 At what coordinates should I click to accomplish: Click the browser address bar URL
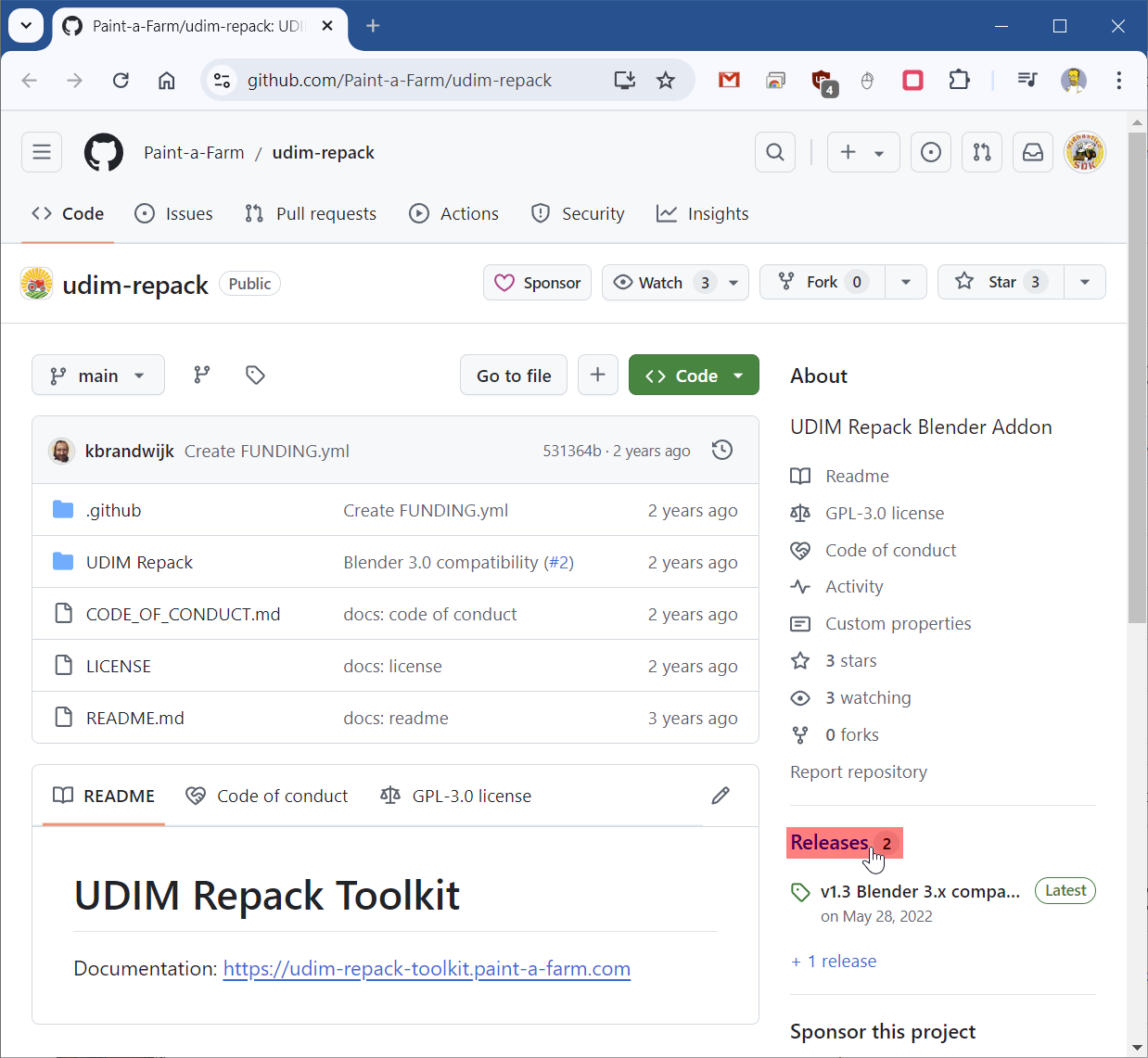point(400,80)
